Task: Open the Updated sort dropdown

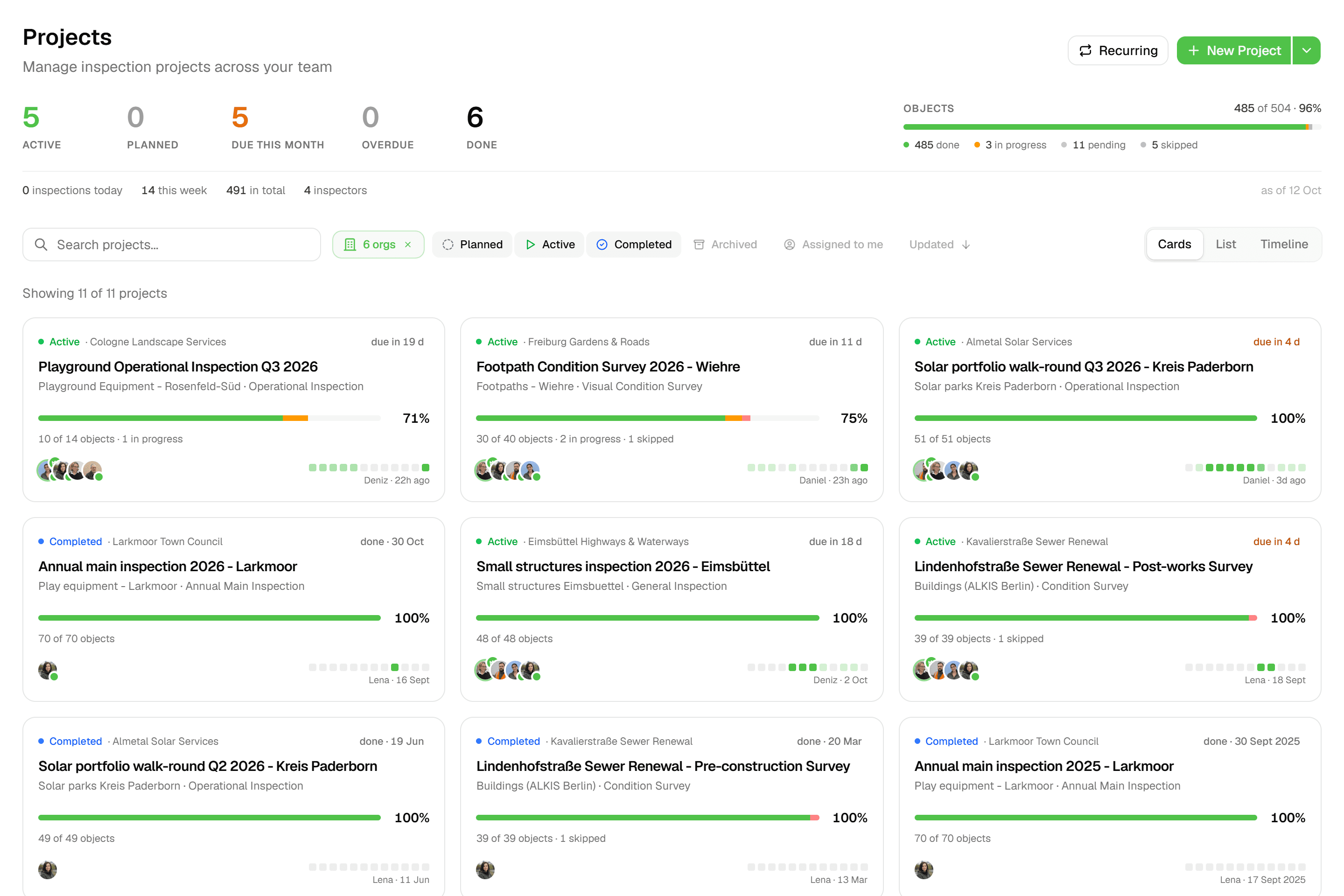Action: click(x=939, y=245)
